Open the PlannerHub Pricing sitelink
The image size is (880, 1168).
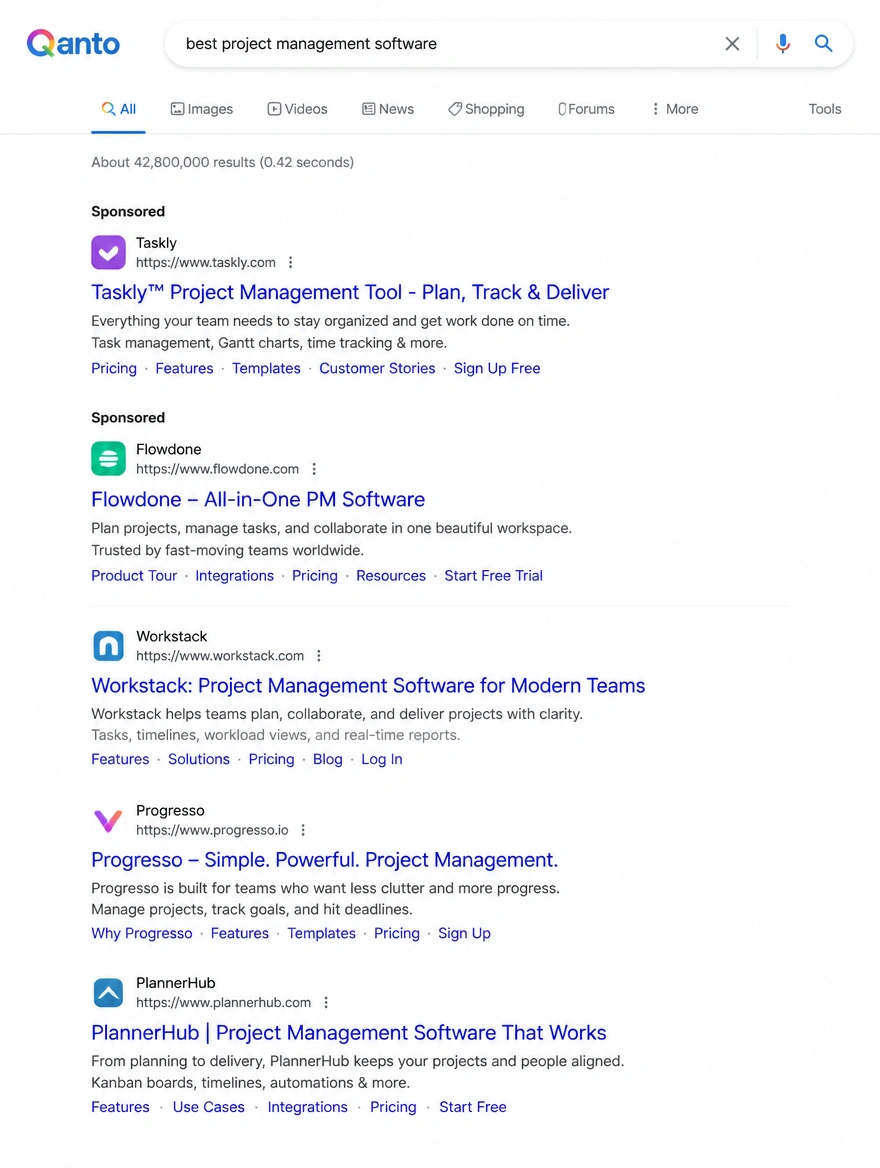coord(393,1107)
